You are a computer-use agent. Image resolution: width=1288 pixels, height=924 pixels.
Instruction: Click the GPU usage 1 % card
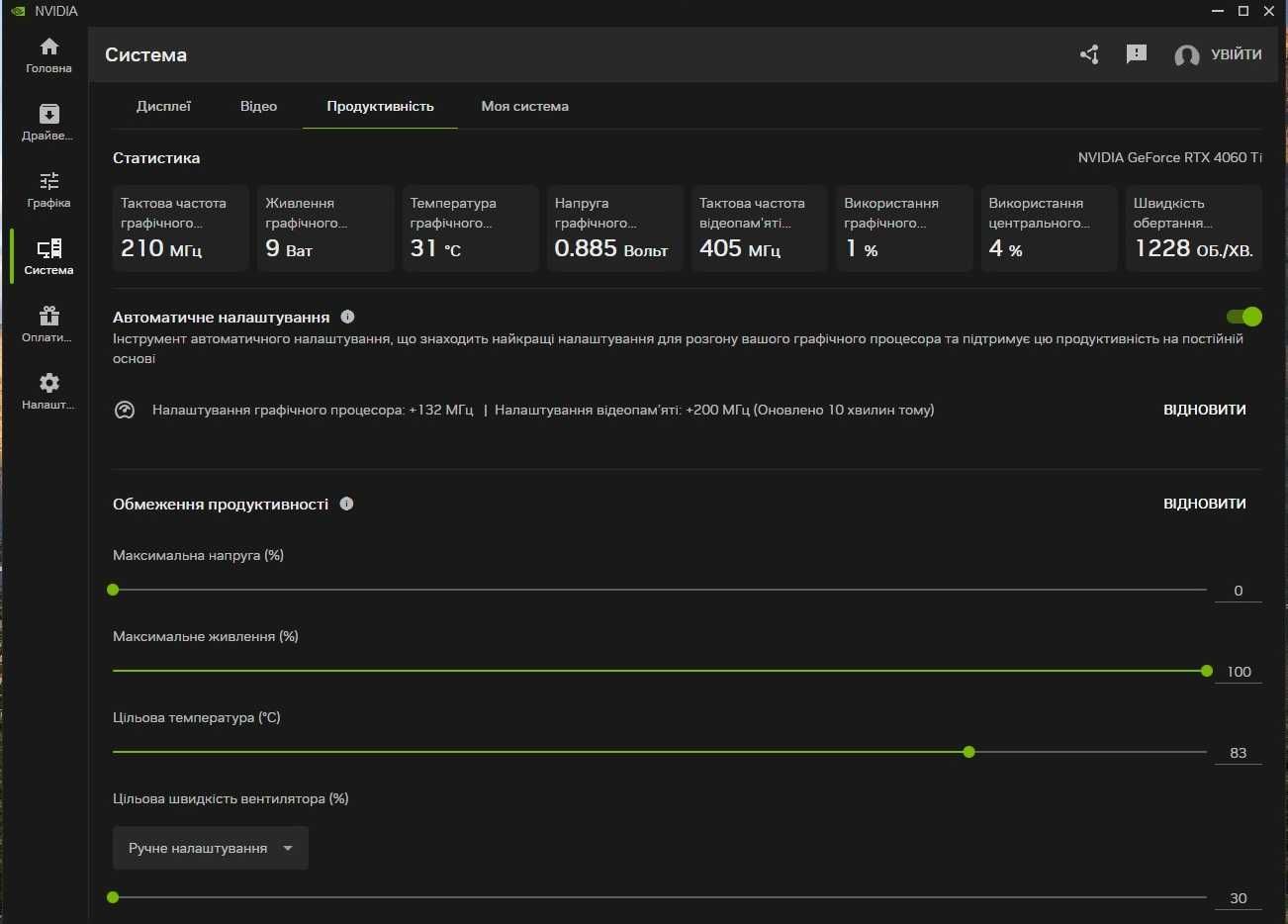coord(904,229)
